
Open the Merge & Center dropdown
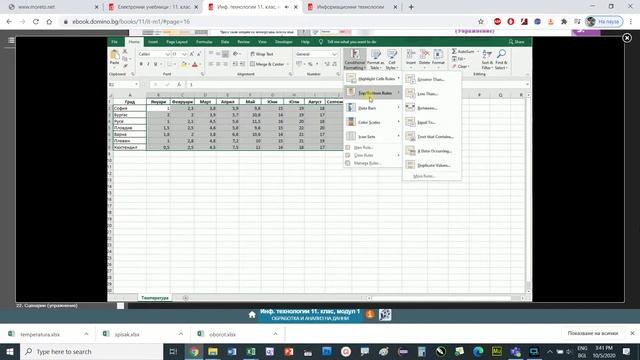tap(288, 64)
